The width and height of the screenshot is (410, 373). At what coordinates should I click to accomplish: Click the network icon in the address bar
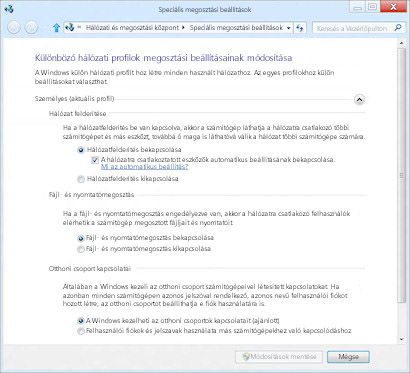coord(70,28)
